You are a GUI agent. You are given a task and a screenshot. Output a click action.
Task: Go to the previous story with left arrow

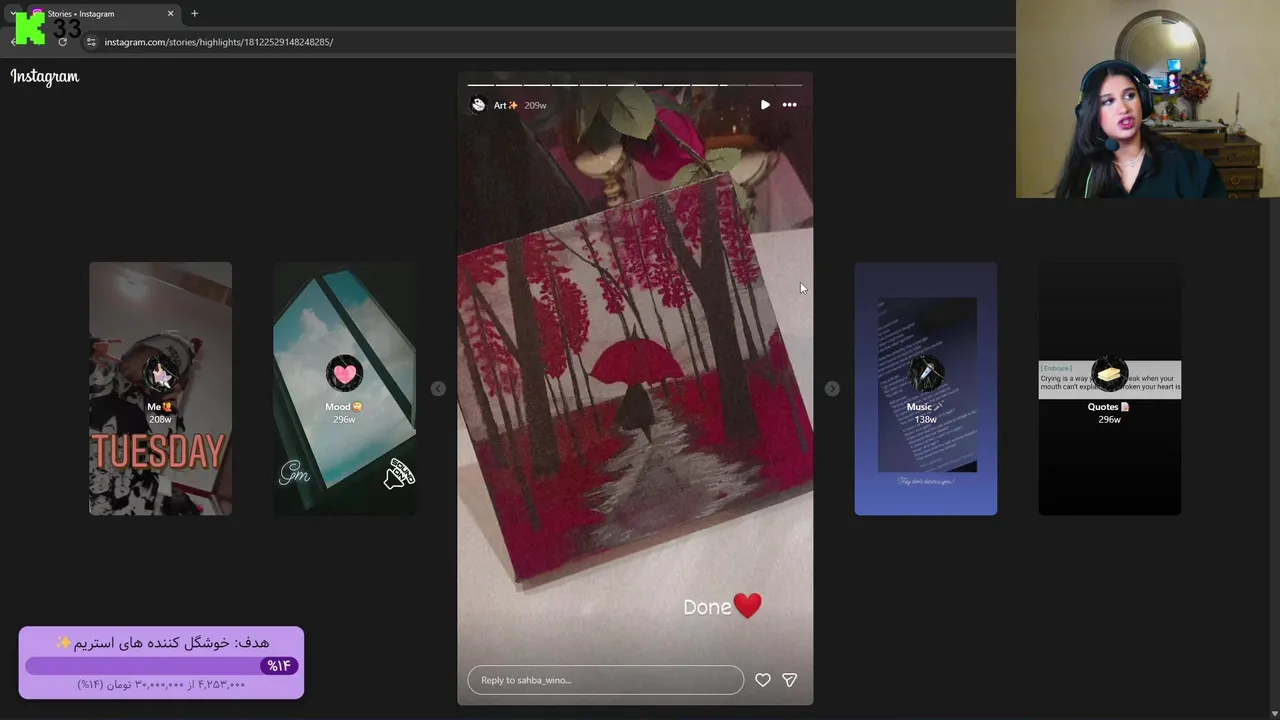[x=438, y=389]
